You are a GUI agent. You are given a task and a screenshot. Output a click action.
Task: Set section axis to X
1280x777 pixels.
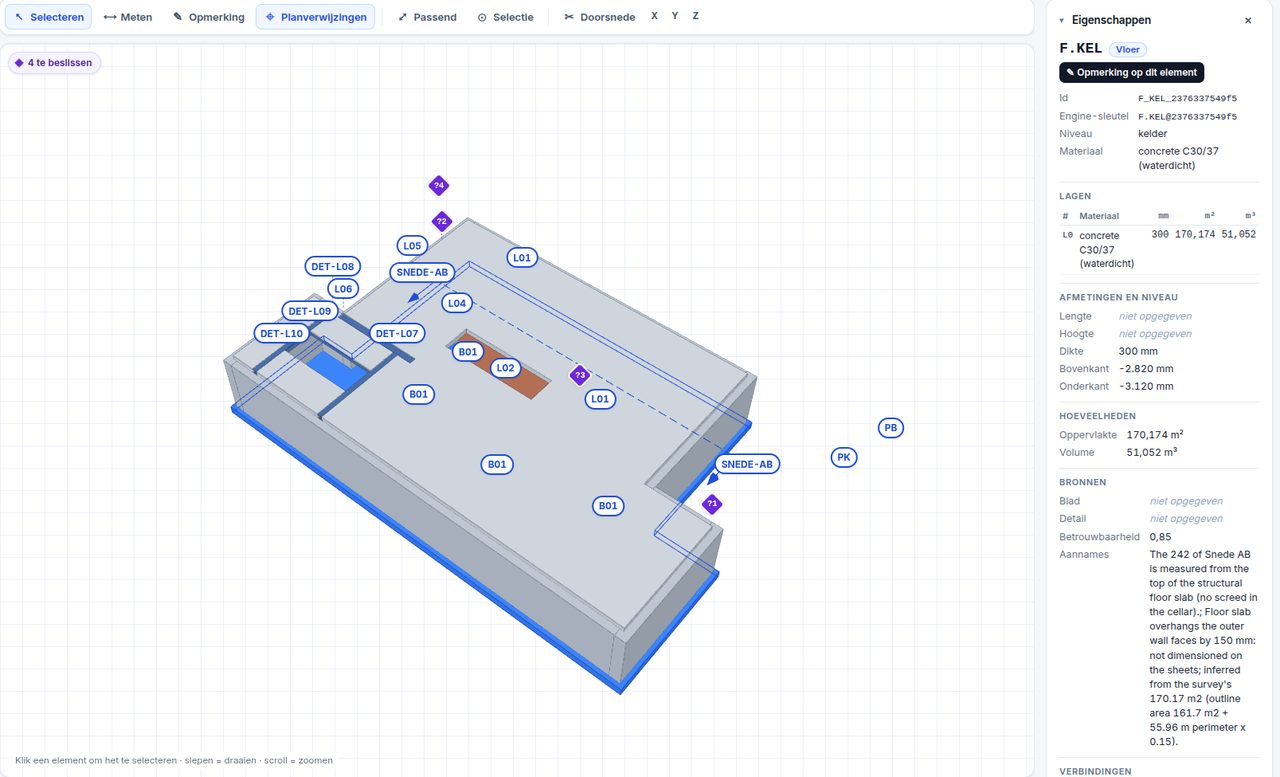point(654,16)
